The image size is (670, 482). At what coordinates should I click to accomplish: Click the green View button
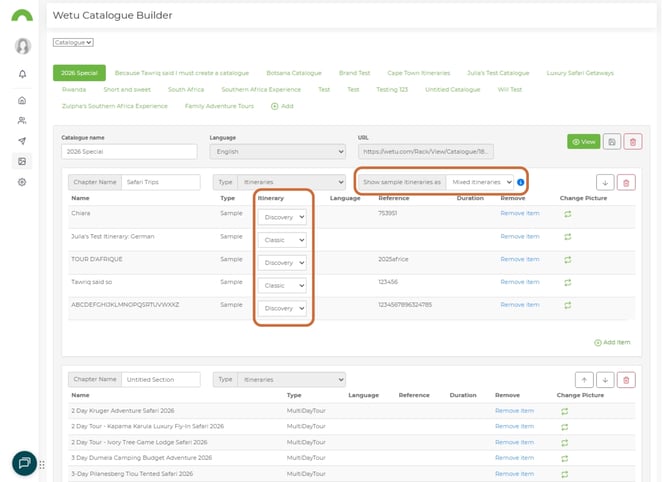coord(583,142)
